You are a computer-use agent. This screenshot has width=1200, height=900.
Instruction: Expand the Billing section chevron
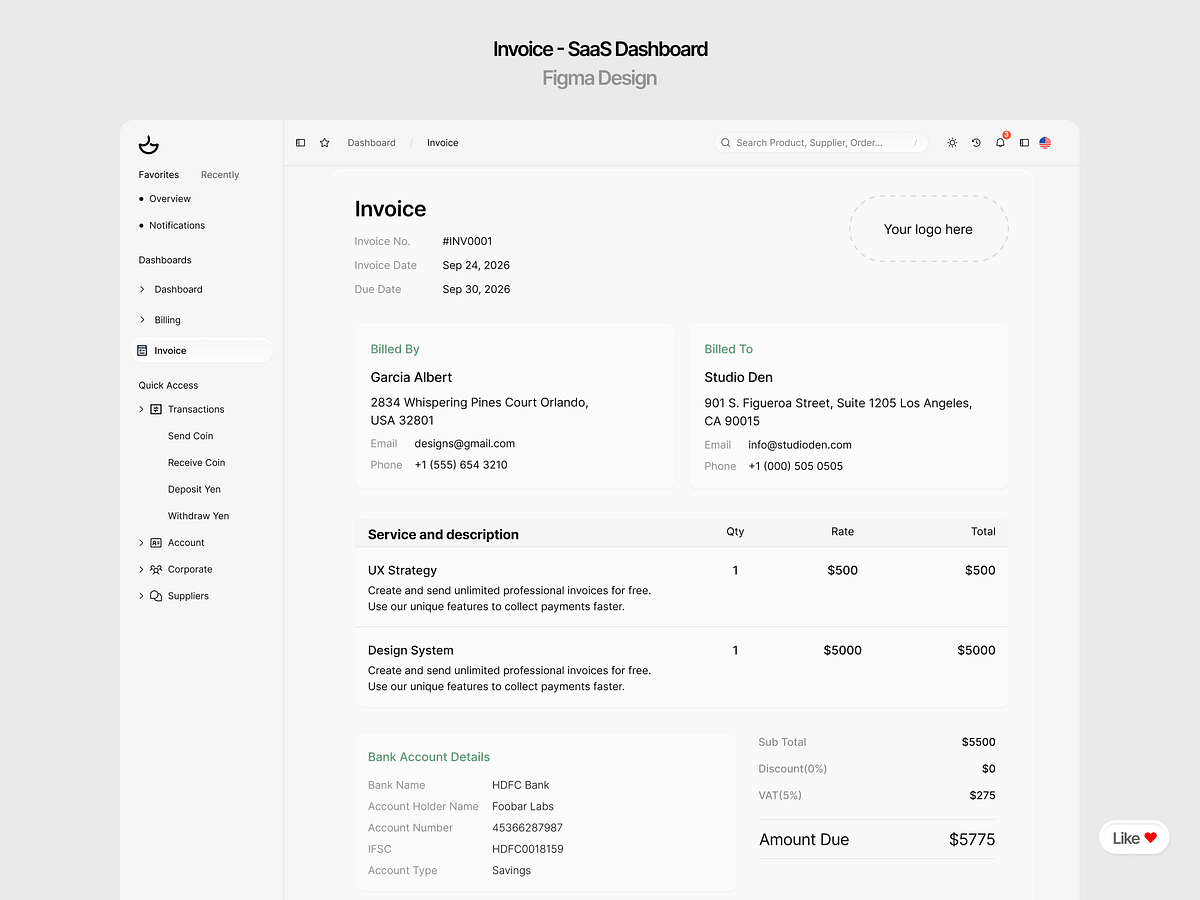(141, 319)
